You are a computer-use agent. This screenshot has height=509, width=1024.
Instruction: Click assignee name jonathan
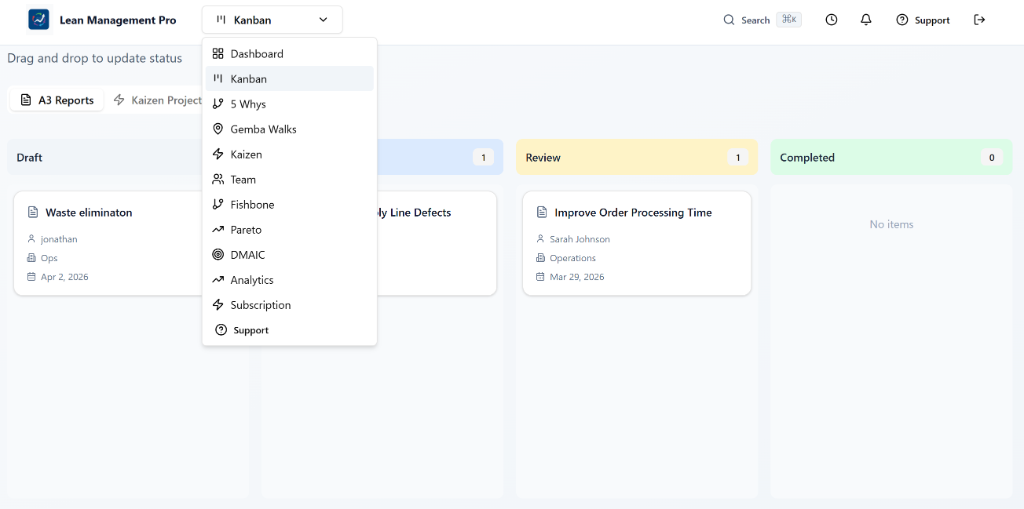click(59, 239)
